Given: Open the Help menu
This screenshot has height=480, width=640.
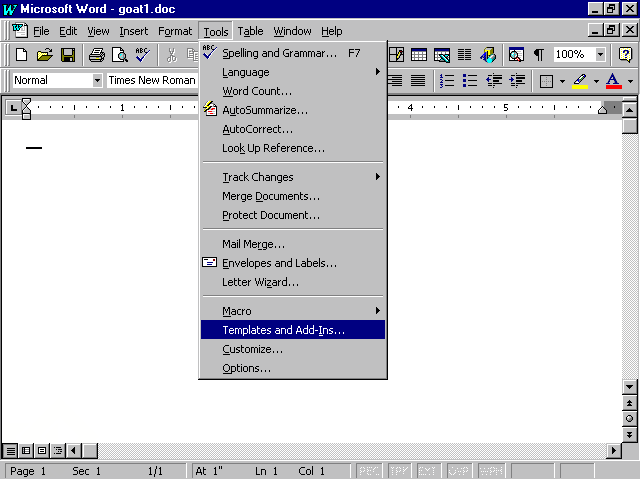Looking at the screenshot, I should [331, 31].
